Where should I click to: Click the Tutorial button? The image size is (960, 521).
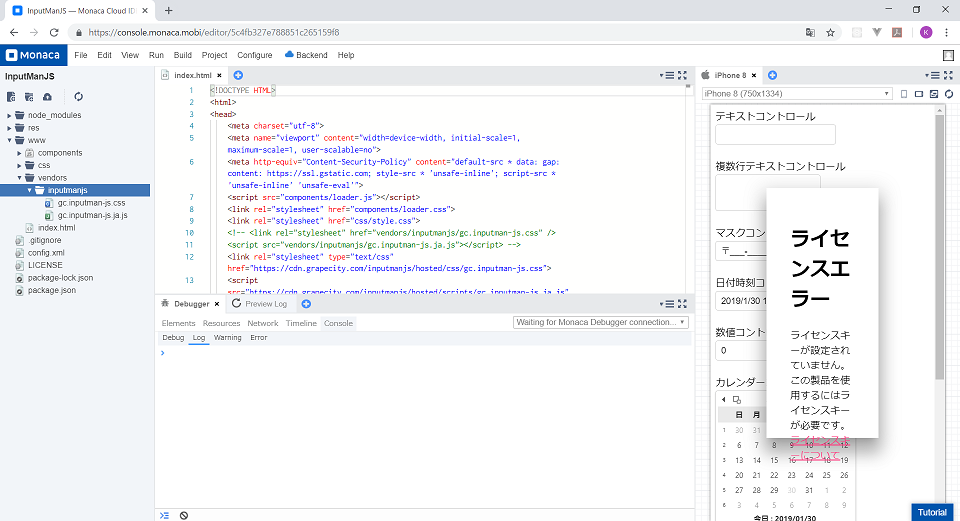[x=932, y=512]
